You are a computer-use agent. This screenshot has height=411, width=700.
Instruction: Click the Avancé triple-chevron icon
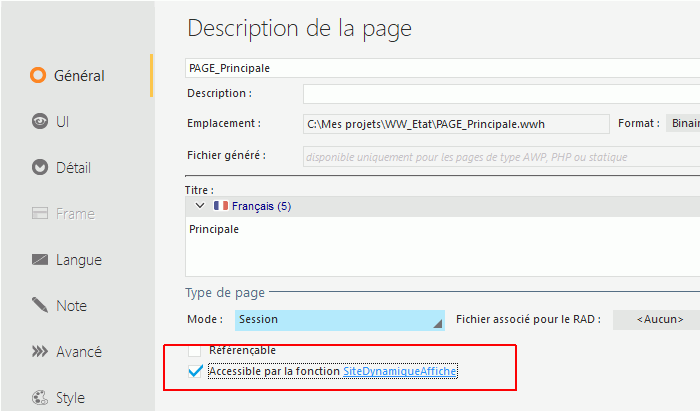[x=40, y=351]
